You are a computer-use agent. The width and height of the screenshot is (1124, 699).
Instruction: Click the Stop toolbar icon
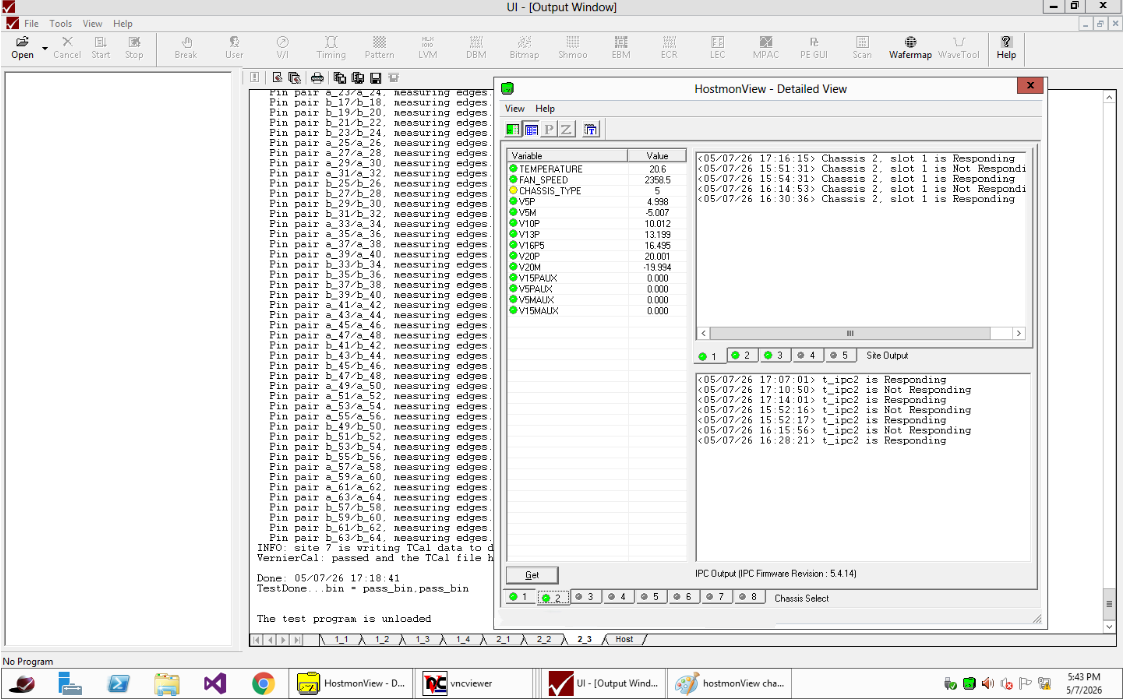click(x=134, y=47)
